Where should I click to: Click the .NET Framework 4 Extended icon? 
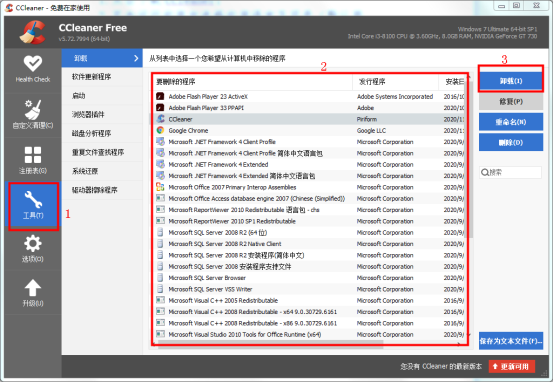[x=160, y=164]
